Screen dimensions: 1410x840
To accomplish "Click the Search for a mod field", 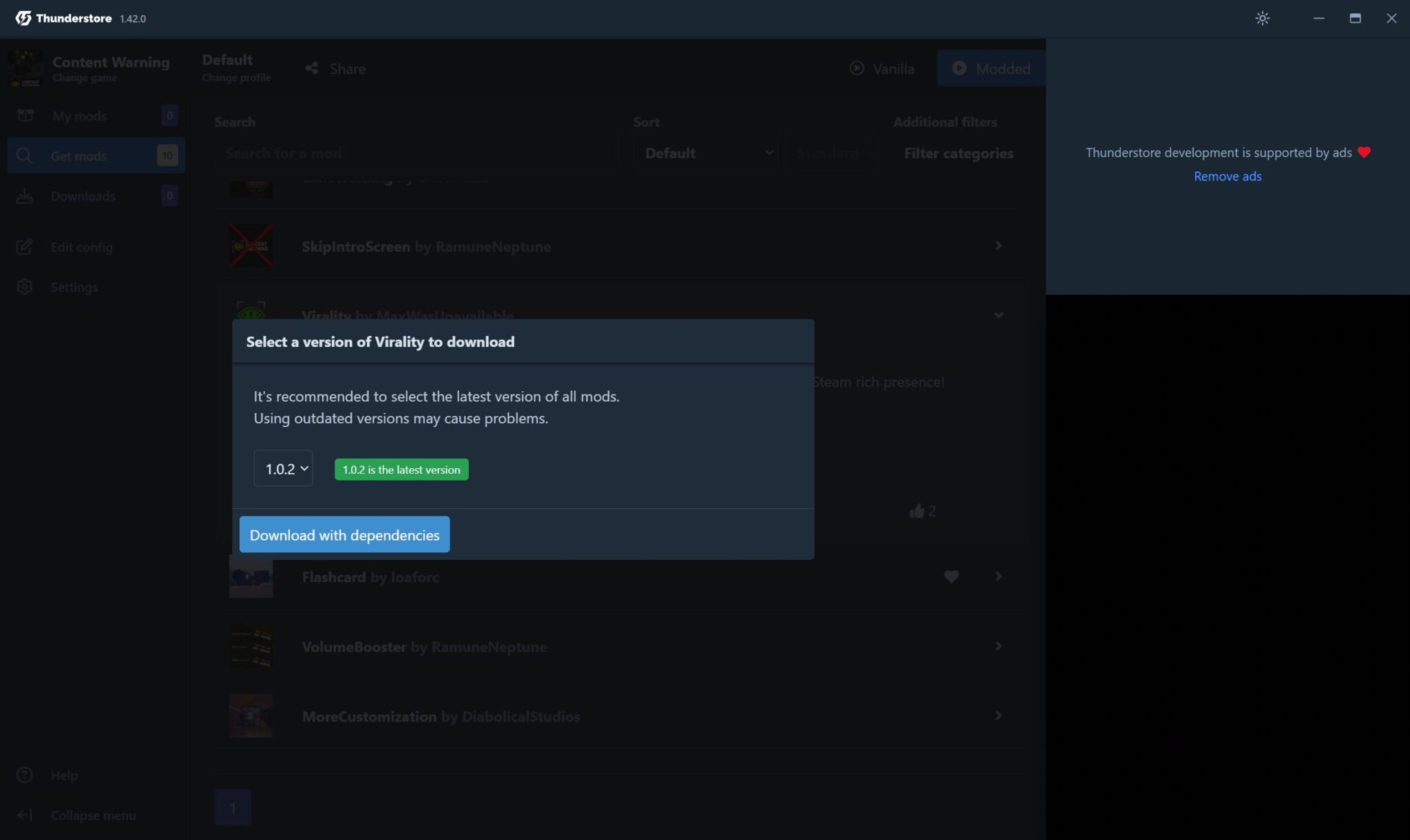I will coord(417,153).
